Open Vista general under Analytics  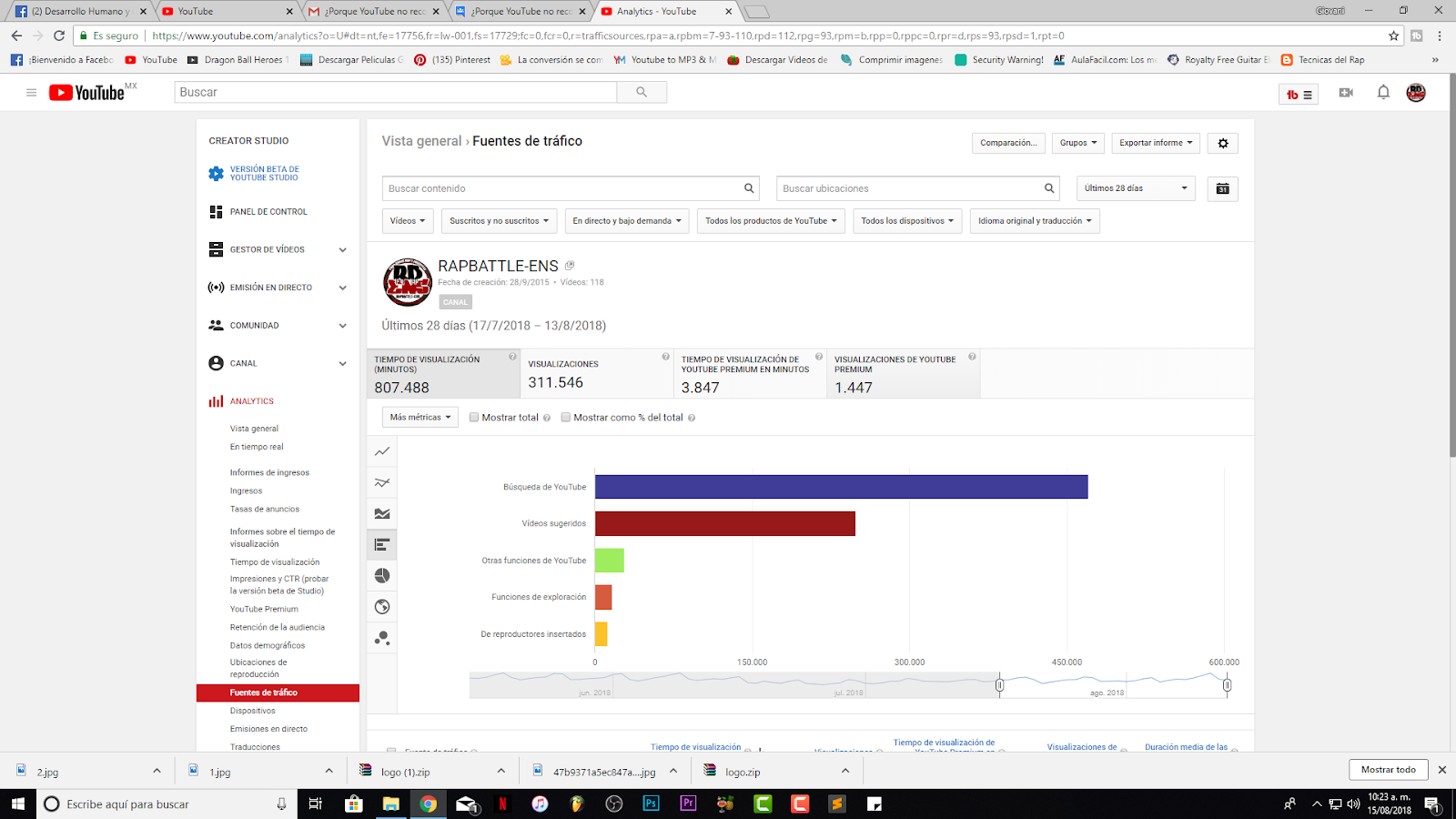(254, 429)
